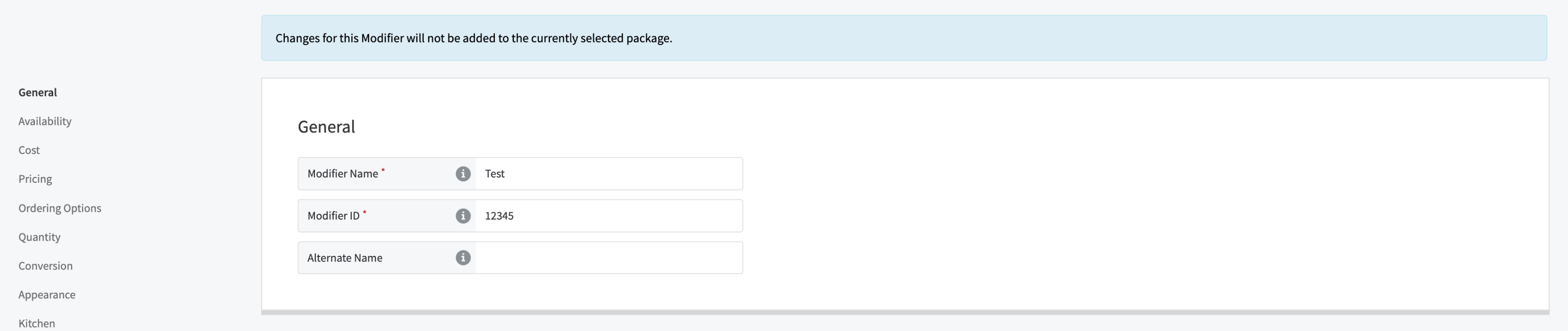Navigate to the Quantity settings section
1568x331 pixels.
click(40, 237)
